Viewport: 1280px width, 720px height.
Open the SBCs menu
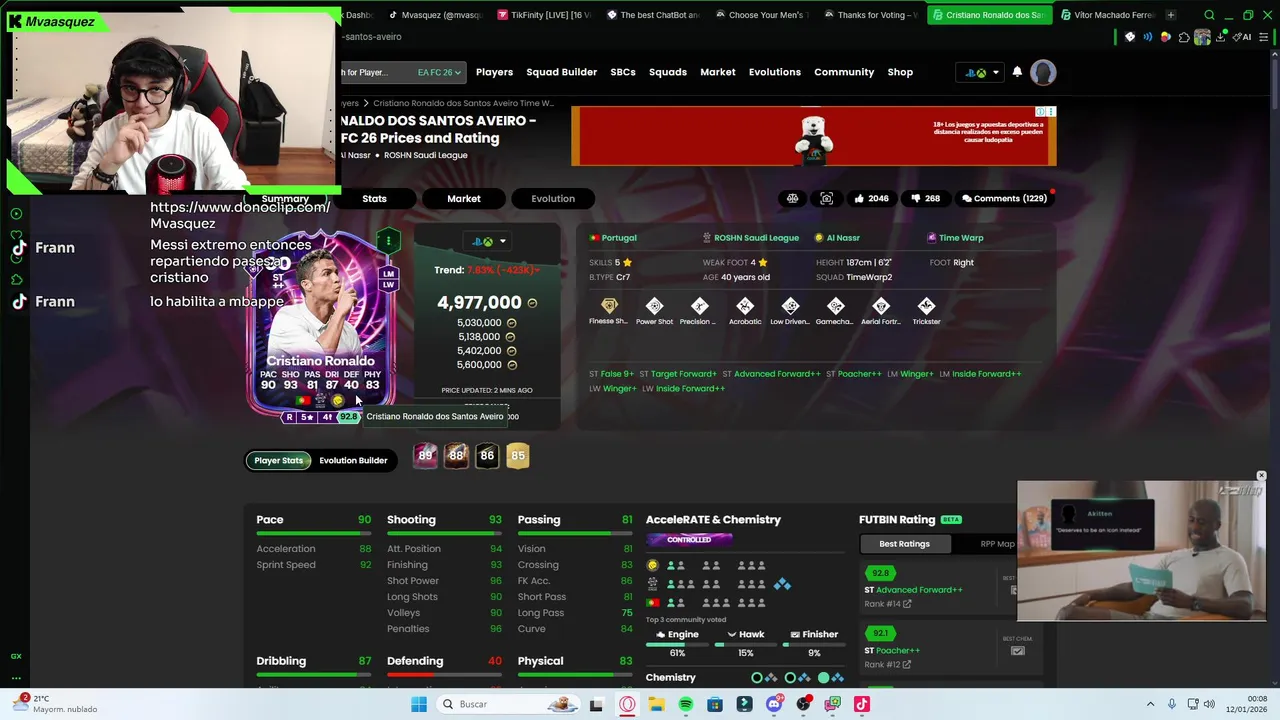point(623,72)
